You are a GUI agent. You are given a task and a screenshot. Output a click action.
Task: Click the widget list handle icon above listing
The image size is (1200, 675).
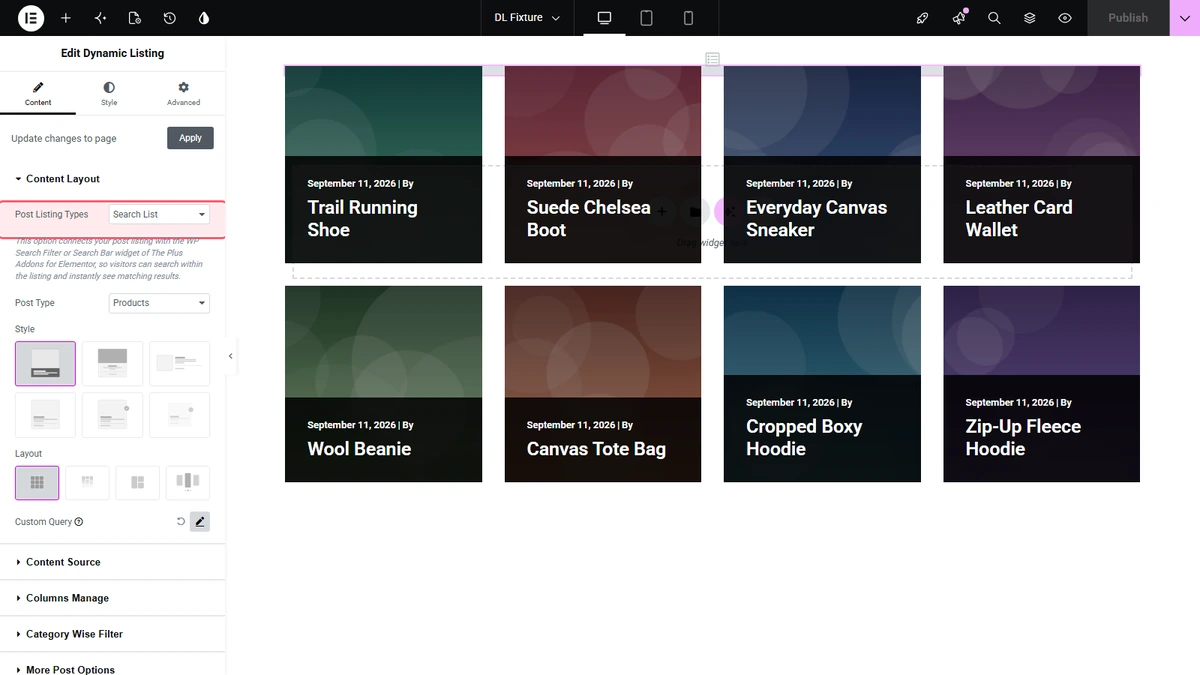click(x=712, y=59)
